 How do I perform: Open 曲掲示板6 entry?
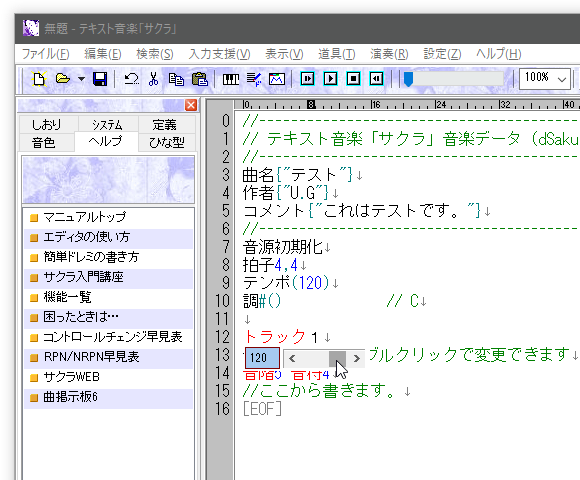point(109,397)
